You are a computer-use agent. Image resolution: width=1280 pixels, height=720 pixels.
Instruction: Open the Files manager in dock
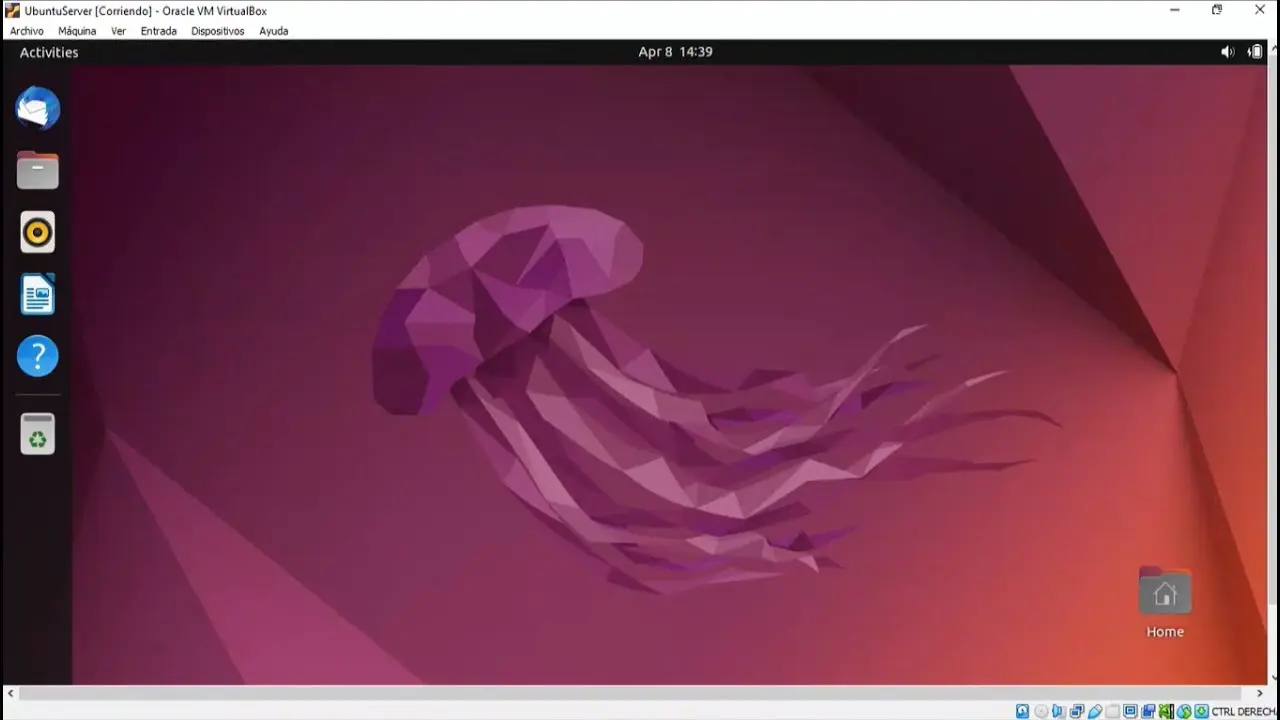(38, 170)
